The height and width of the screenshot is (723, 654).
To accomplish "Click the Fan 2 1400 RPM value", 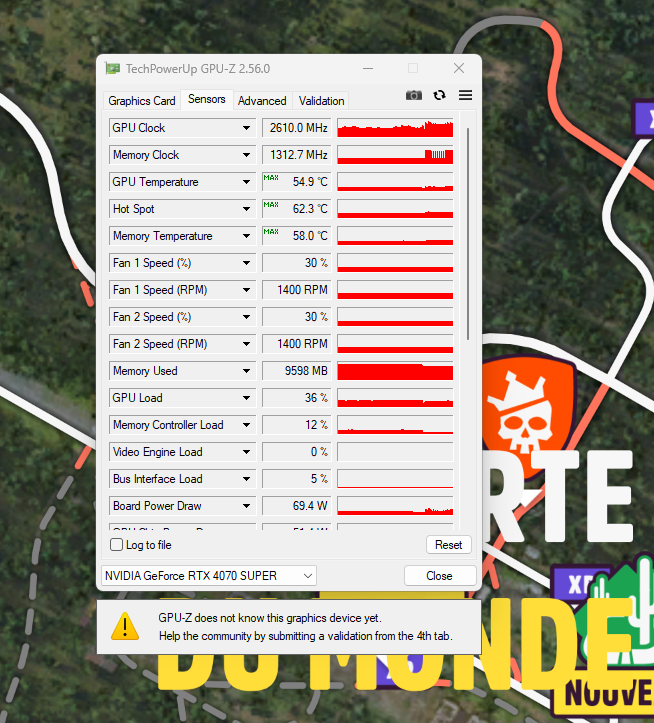I will click(x=297, y=344).
